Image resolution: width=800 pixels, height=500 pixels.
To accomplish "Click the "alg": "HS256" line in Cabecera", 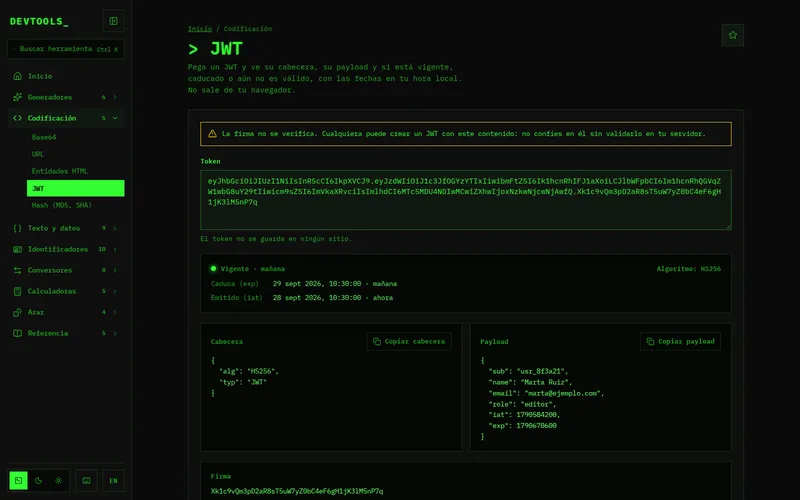I will [x=249, y=371].
